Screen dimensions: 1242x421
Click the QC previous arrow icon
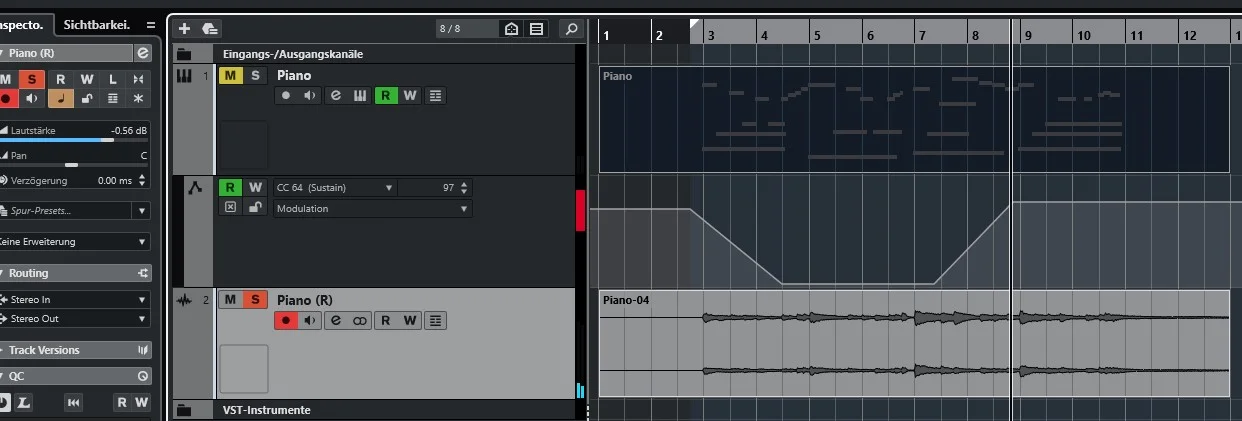73,402
